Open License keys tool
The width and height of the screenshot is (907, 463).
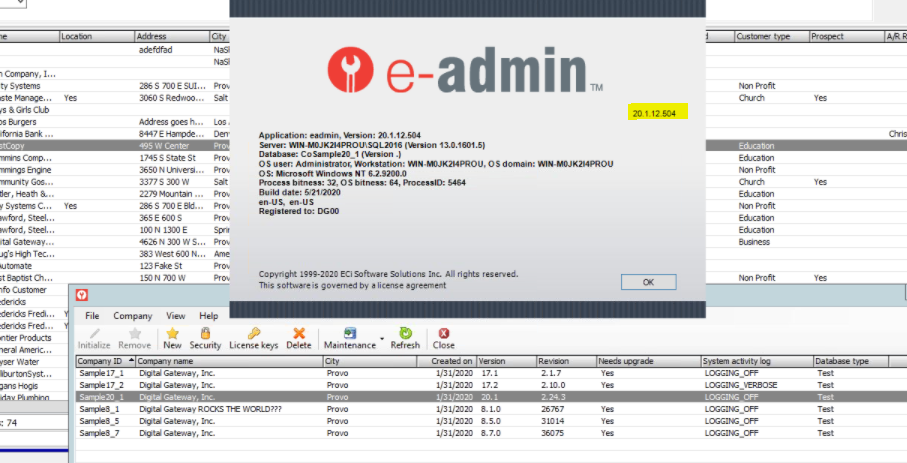253,338
